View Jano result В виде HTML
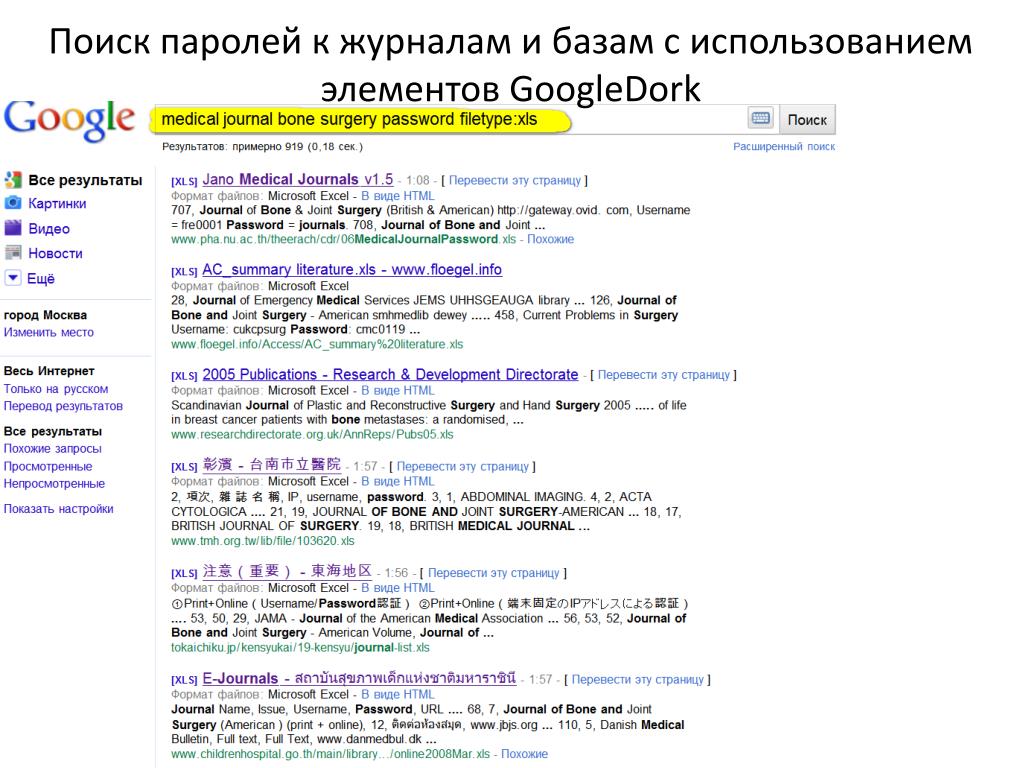This screenshot has height=768, width=1024. 398,196
